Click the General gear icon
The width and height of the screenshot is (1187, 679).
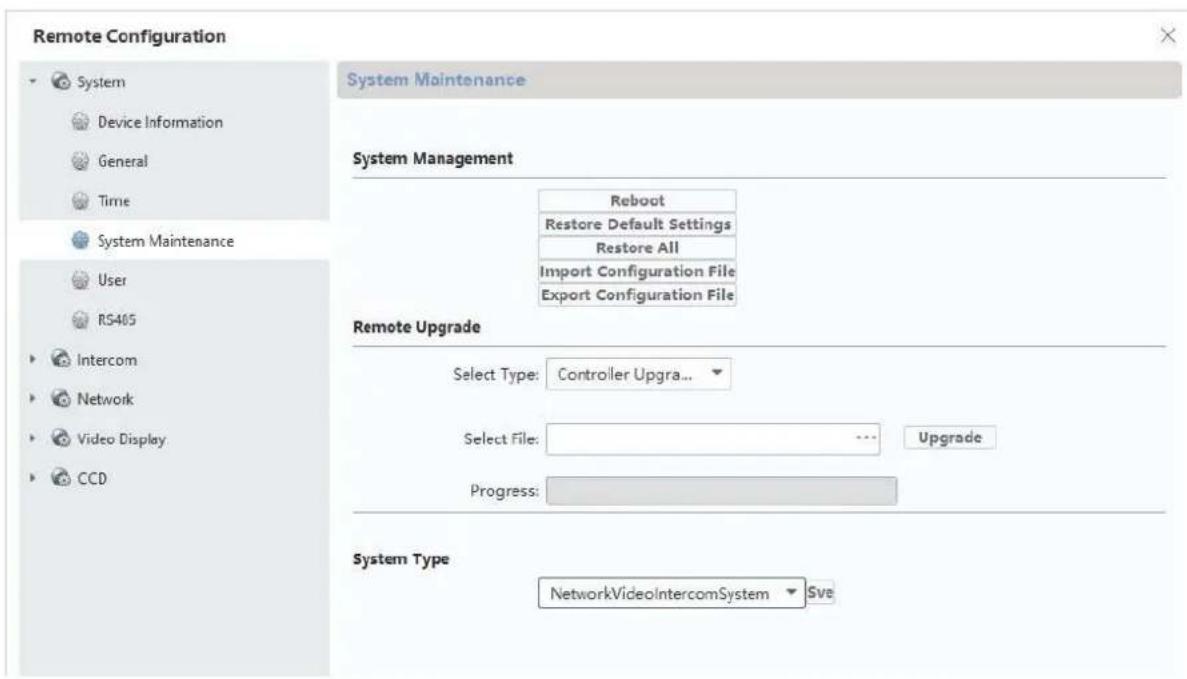(x=80, y=160)
